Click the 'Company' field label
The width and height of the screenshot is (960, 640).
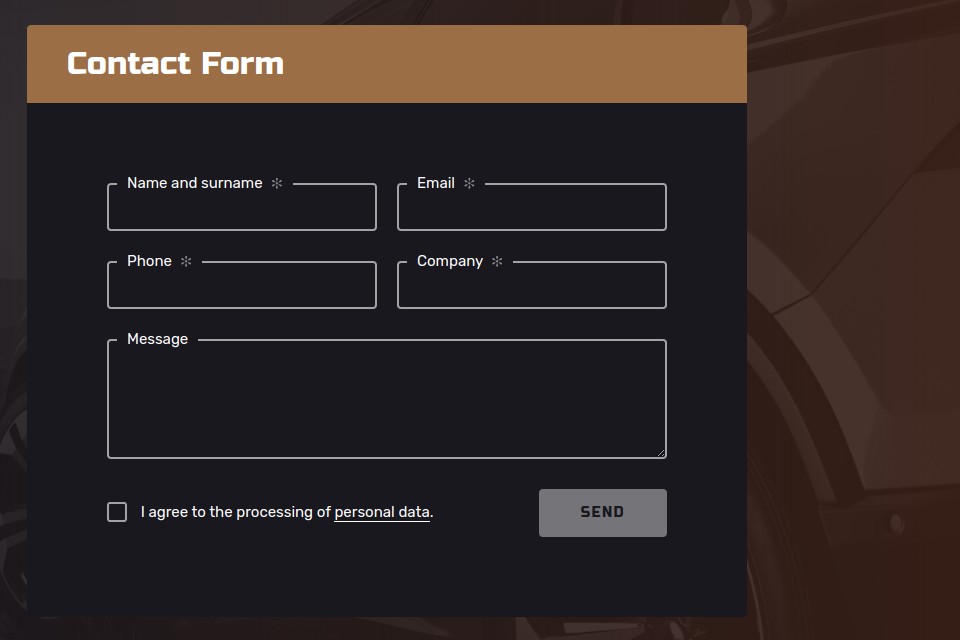click(x=450, y=261)
